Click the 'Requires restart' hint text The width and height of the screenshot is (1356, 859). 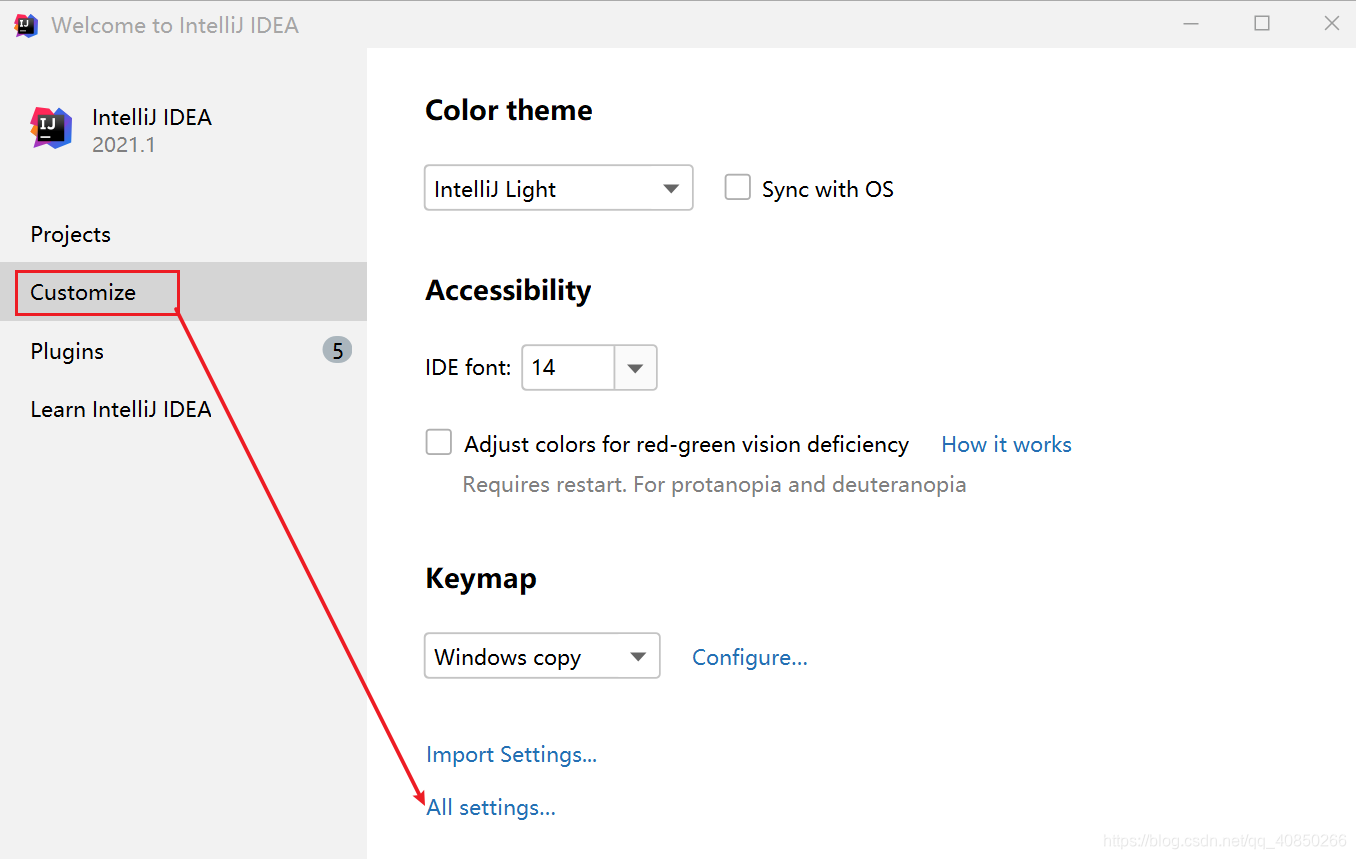[x=714, y=485]
